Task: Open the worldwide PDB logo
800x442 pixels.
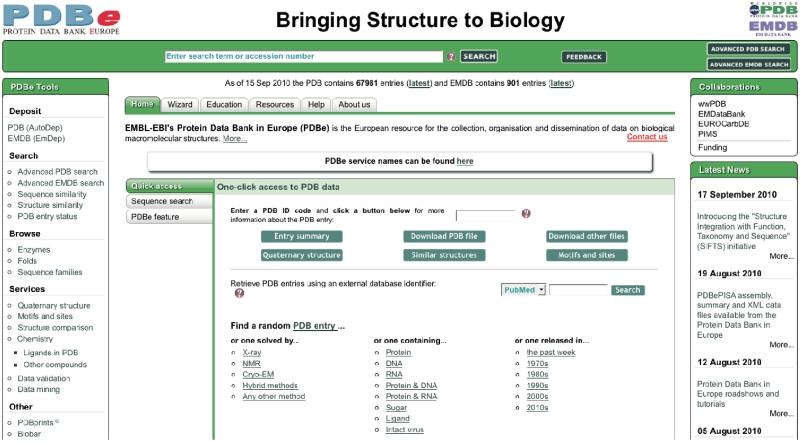Action: pyautogui.click(x=773, y=10)
